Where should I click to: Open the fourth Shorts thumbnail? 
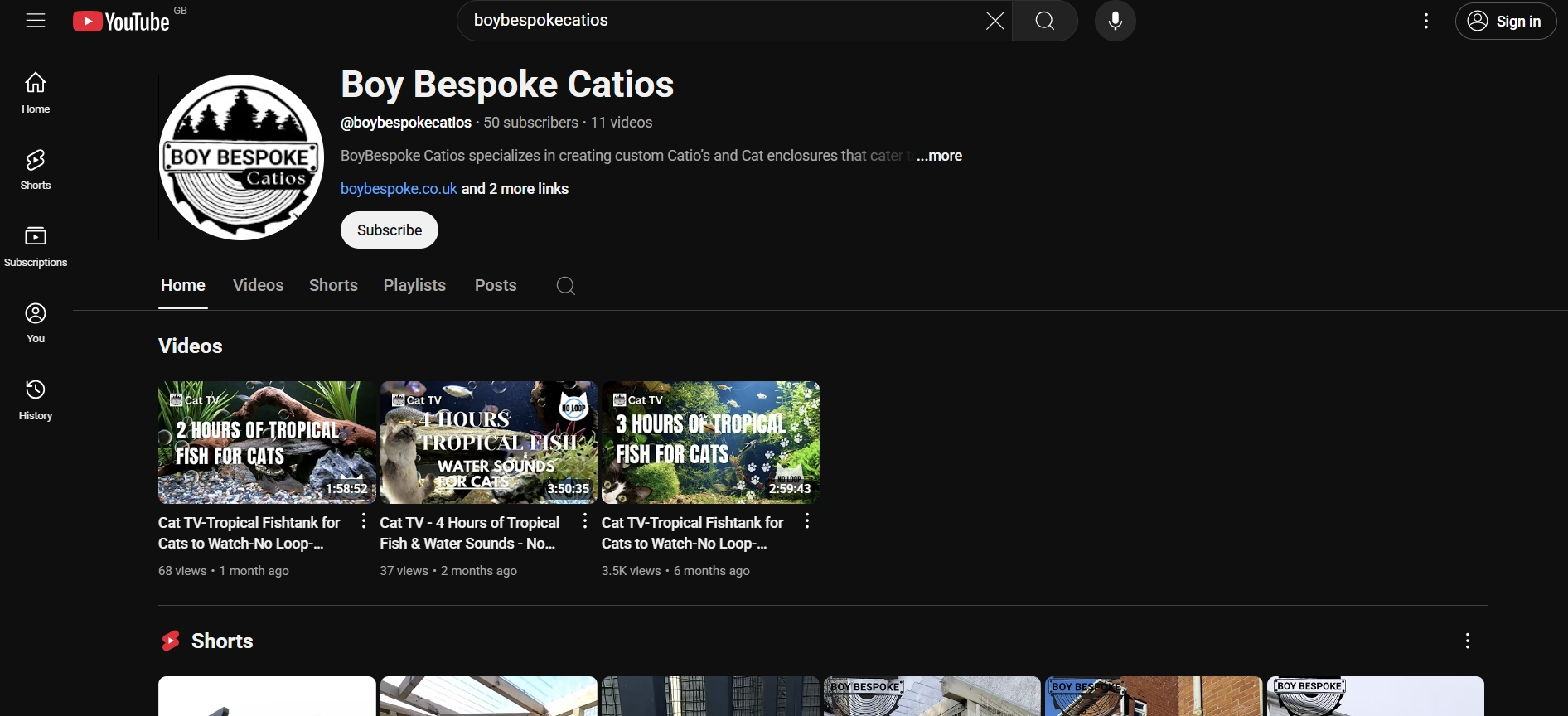click(932, 696)
